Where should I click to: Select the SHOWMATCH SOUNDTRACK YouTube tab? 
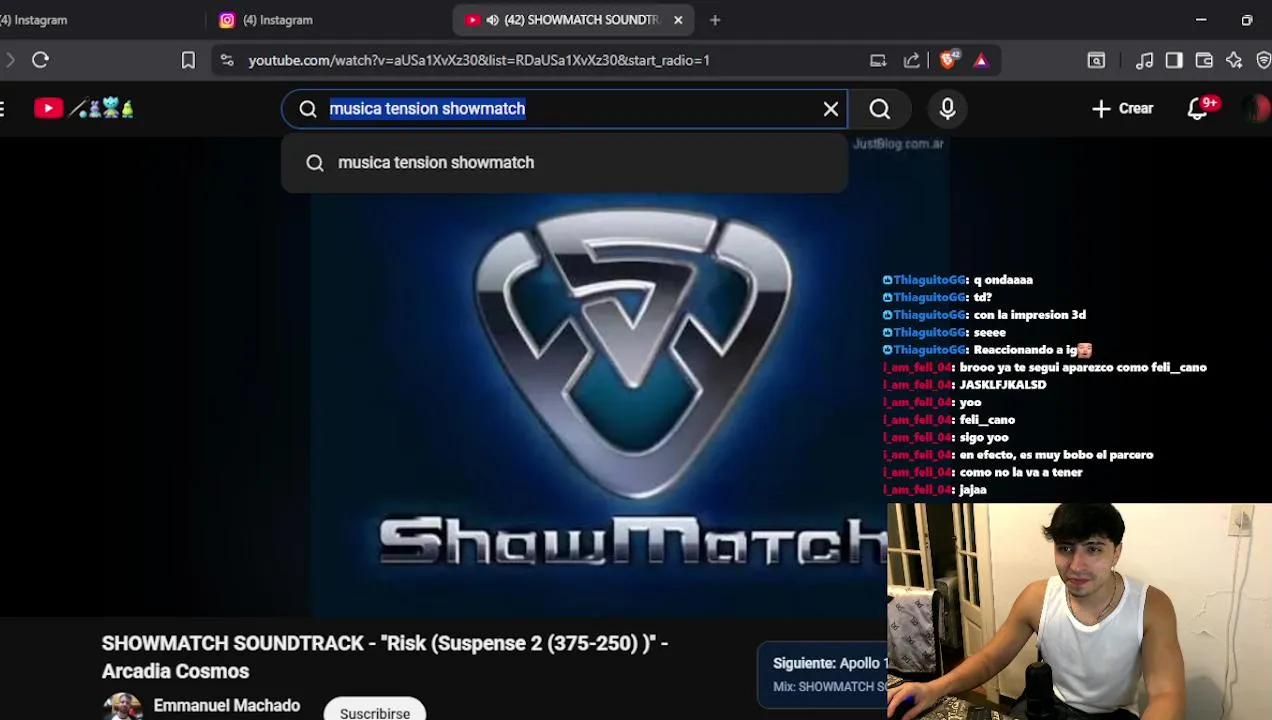click(573, 20)
